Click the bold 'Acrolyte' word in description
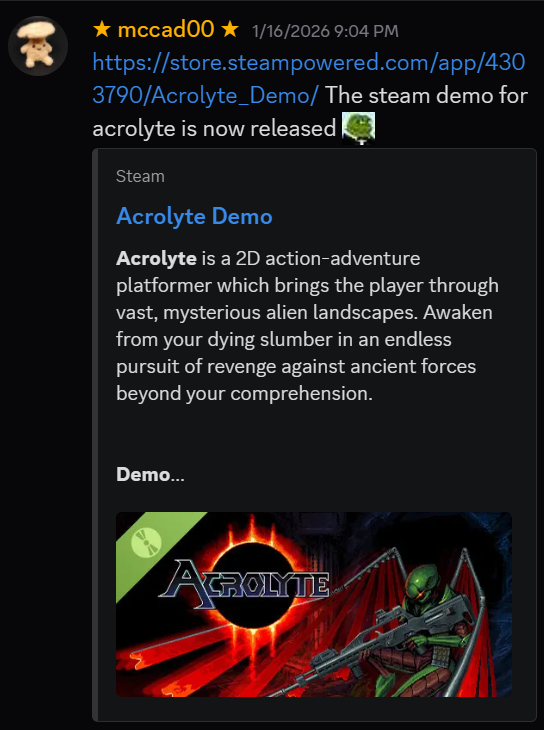Screen dimensions: 544x730 (x=156, y=258)
